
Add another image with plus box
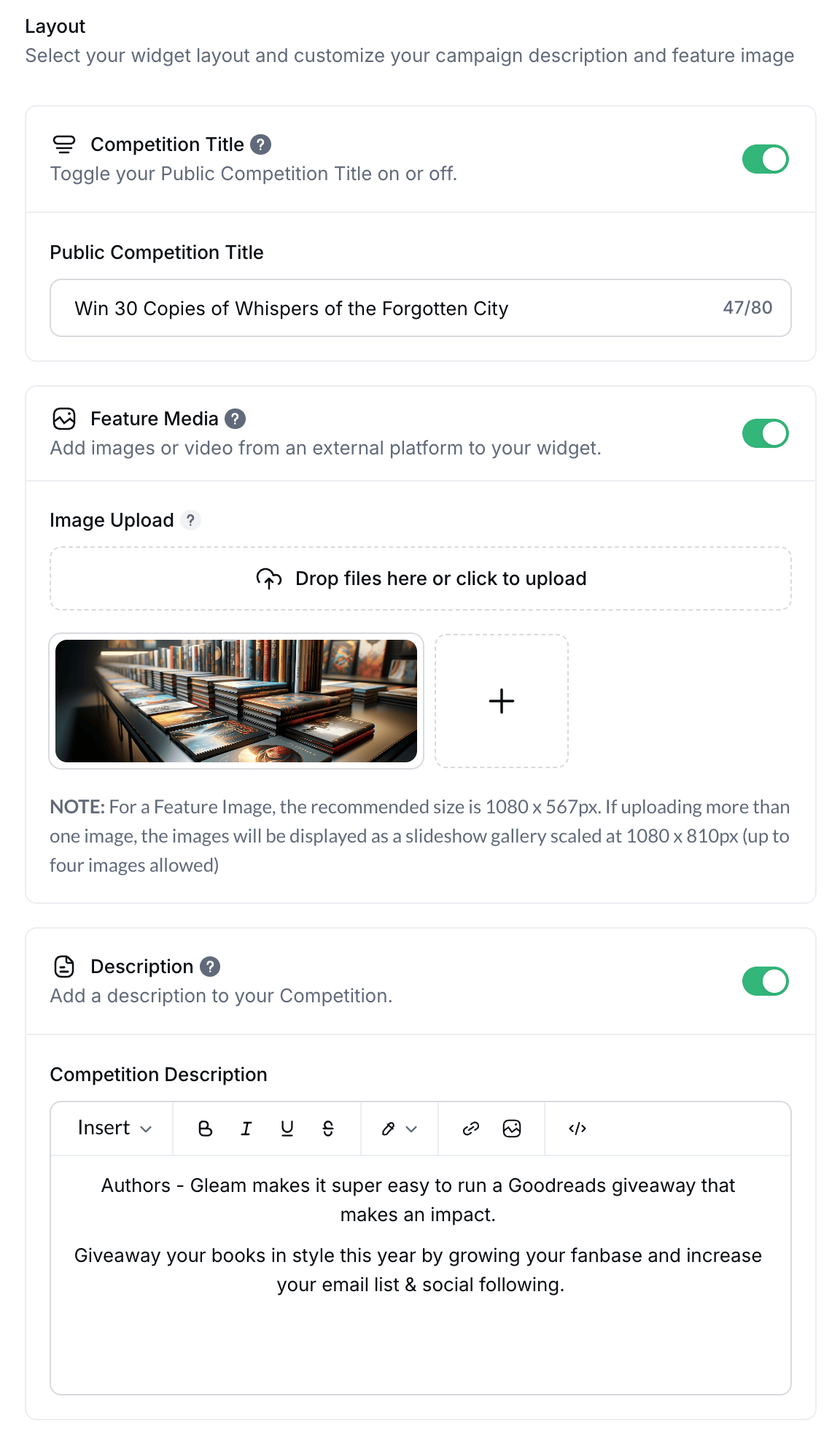point(502,701)
